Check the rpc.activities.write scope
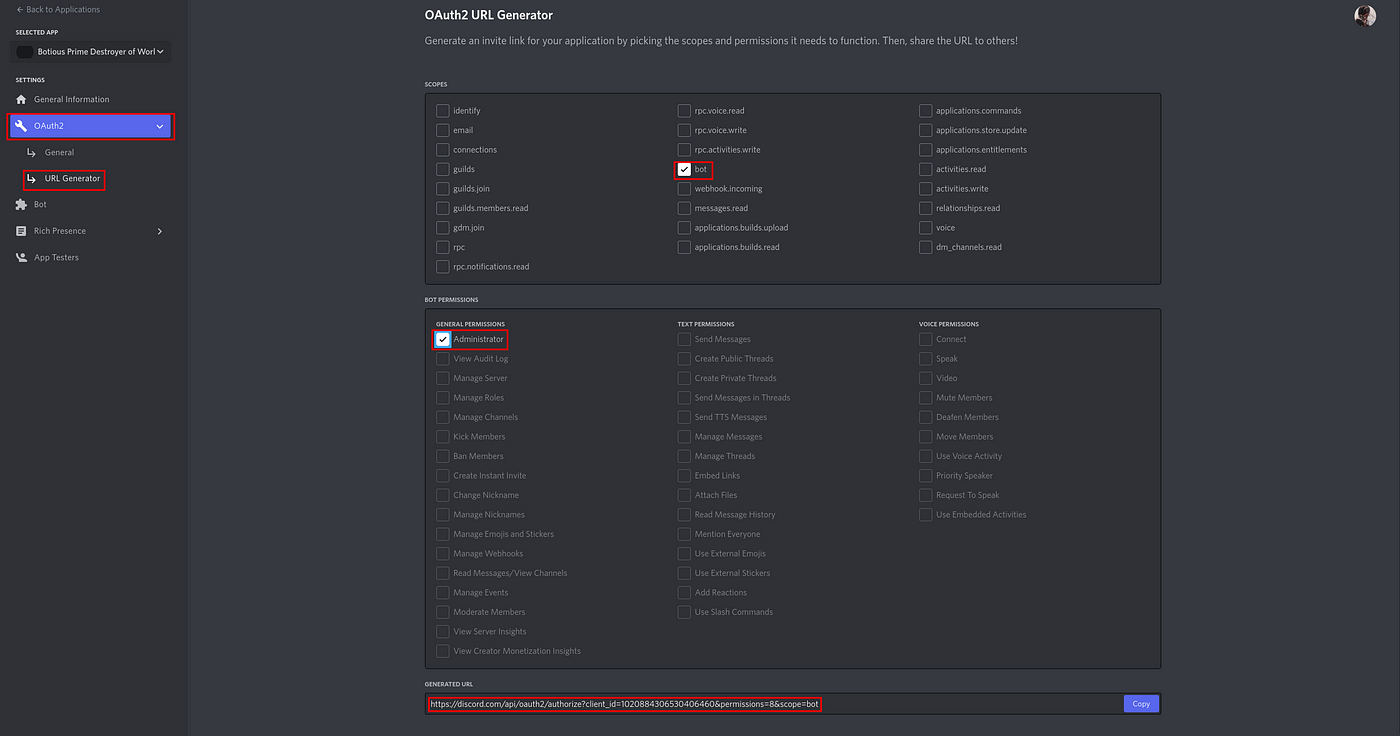 click(x=684, y=150)
